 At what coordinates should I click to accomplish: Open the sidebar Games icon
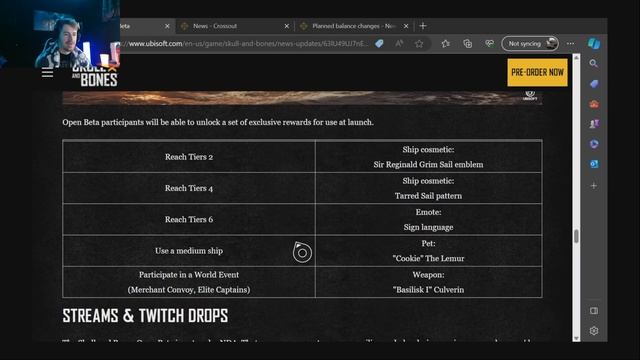click(x=594, y=124)
